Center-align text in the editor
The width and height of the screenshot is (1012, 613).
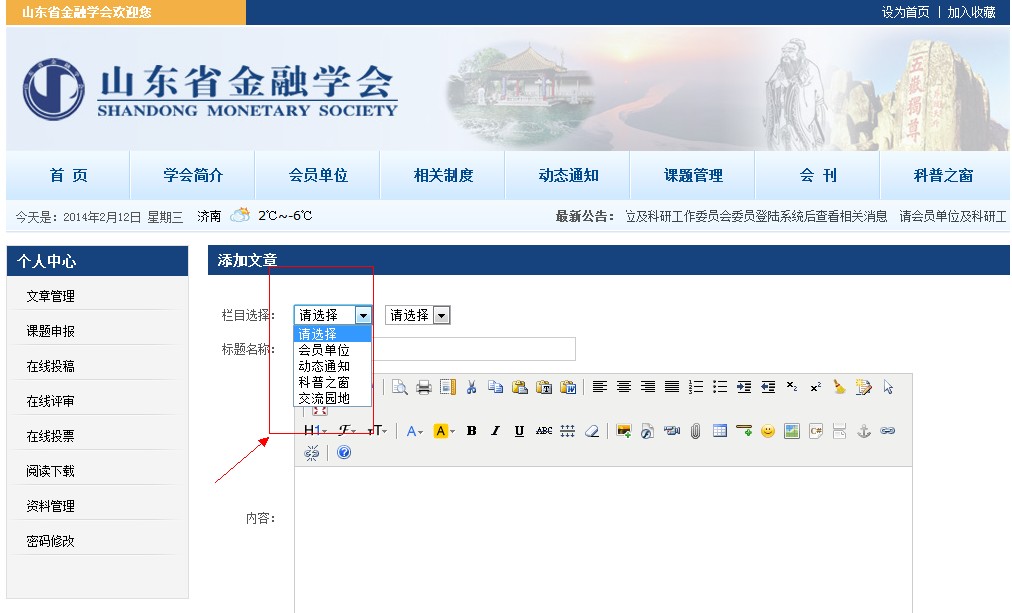(x=623, y=387)
